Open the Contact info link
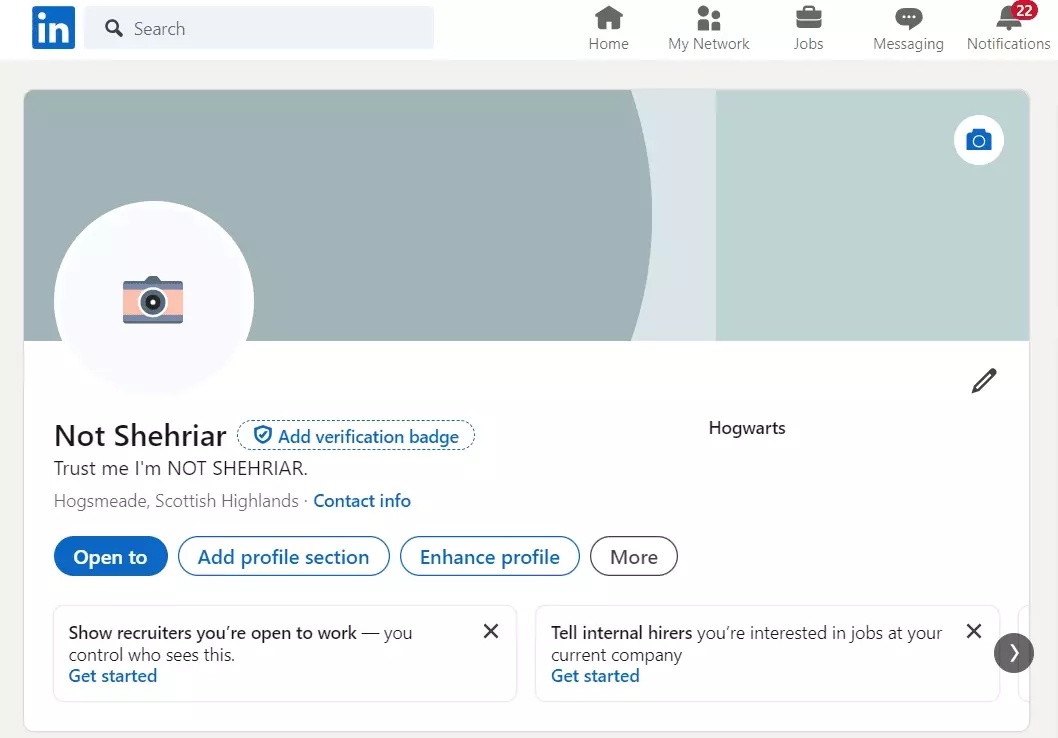This screenshot has width=1058, height=738. click(x=362, y=501)
